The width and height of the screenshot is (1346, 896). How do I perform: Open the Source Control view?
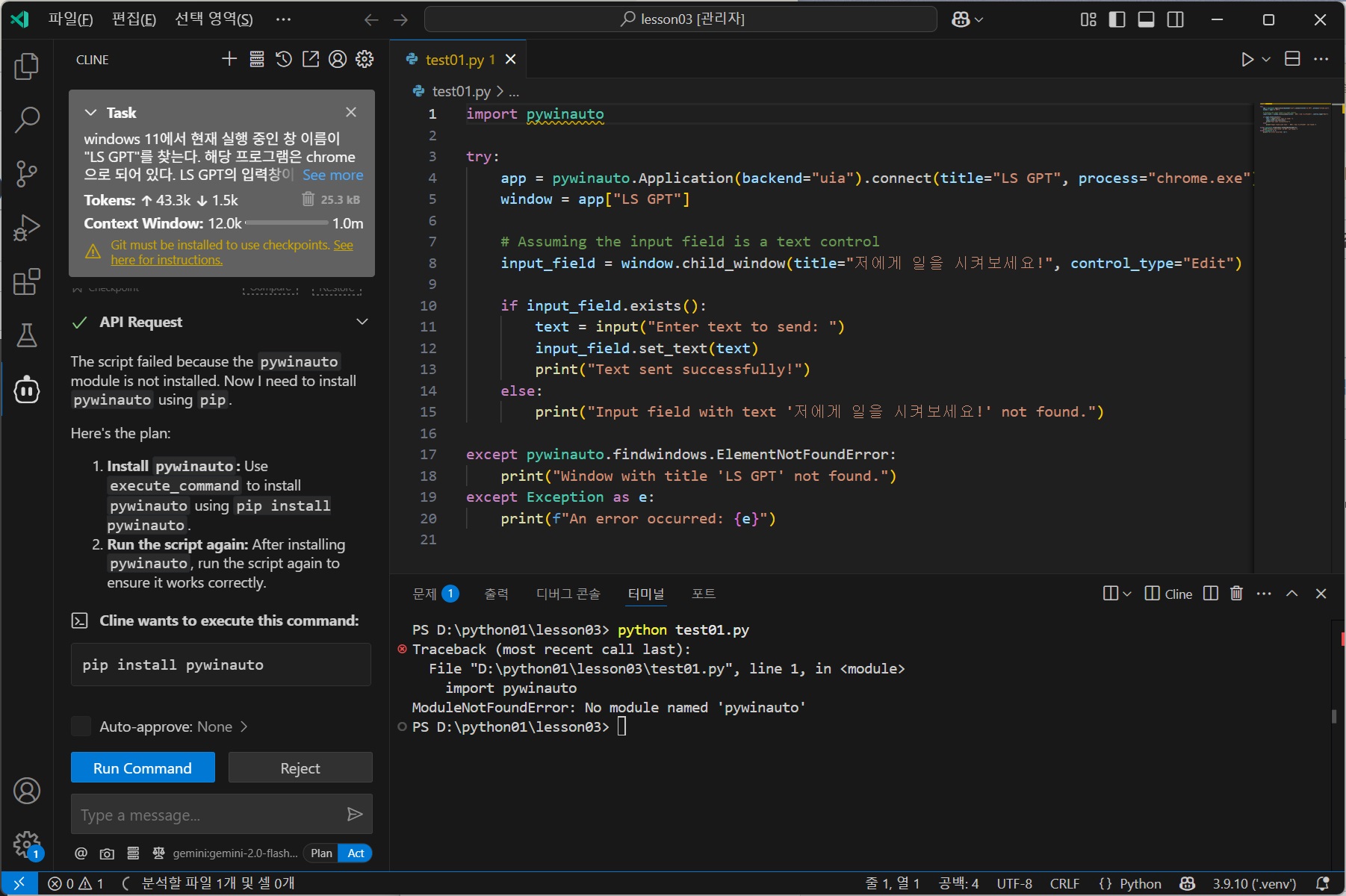[x=26, y=173]
